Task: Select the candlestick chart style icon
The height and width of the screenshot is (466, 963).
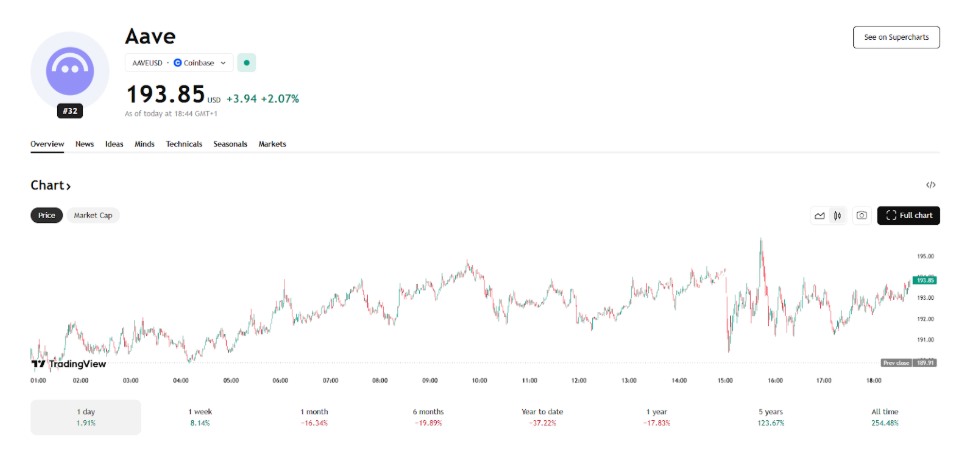Action: click(x=837, y=215)
